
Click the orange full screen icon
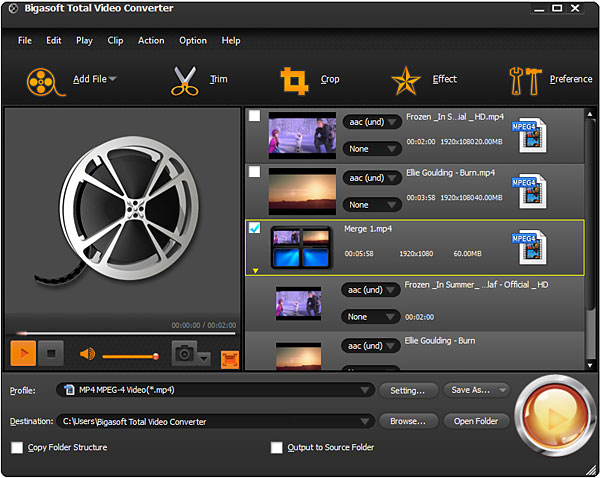[x=230, y=360]
